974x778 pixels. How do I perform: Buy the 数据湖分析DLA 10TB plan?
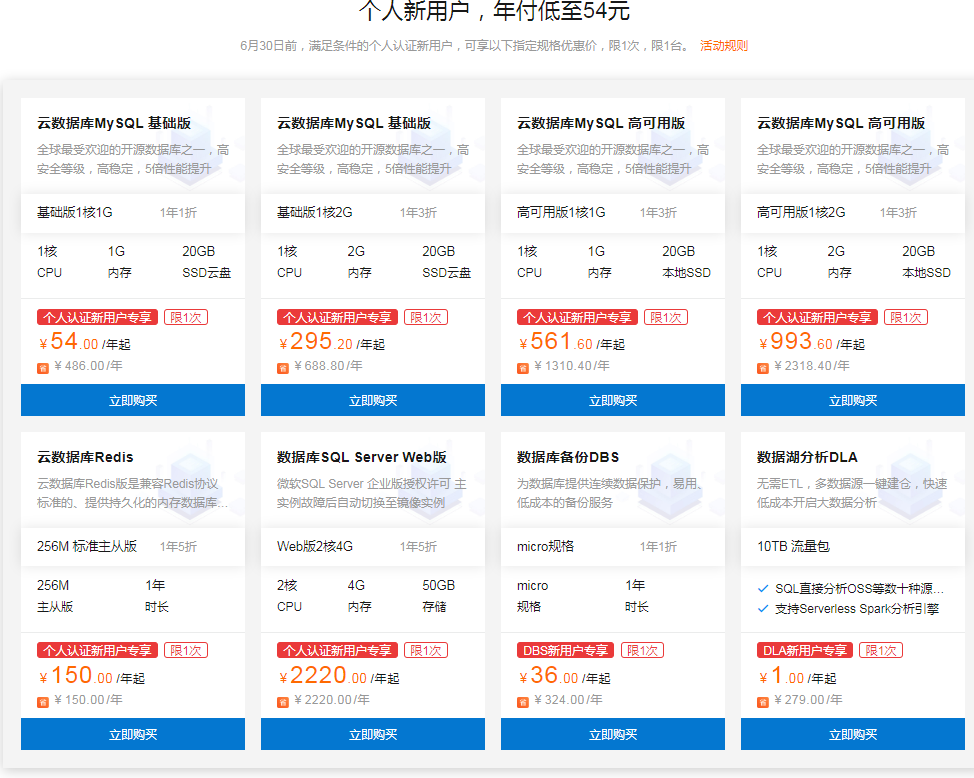point(853,734)
